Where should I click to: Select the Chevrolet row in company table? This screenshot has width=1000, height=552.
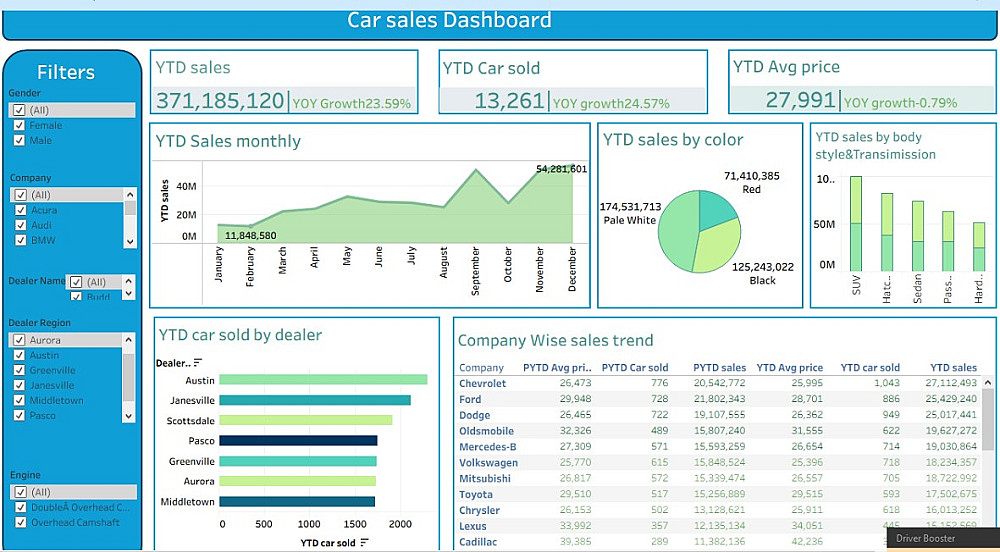coord(483,383)
